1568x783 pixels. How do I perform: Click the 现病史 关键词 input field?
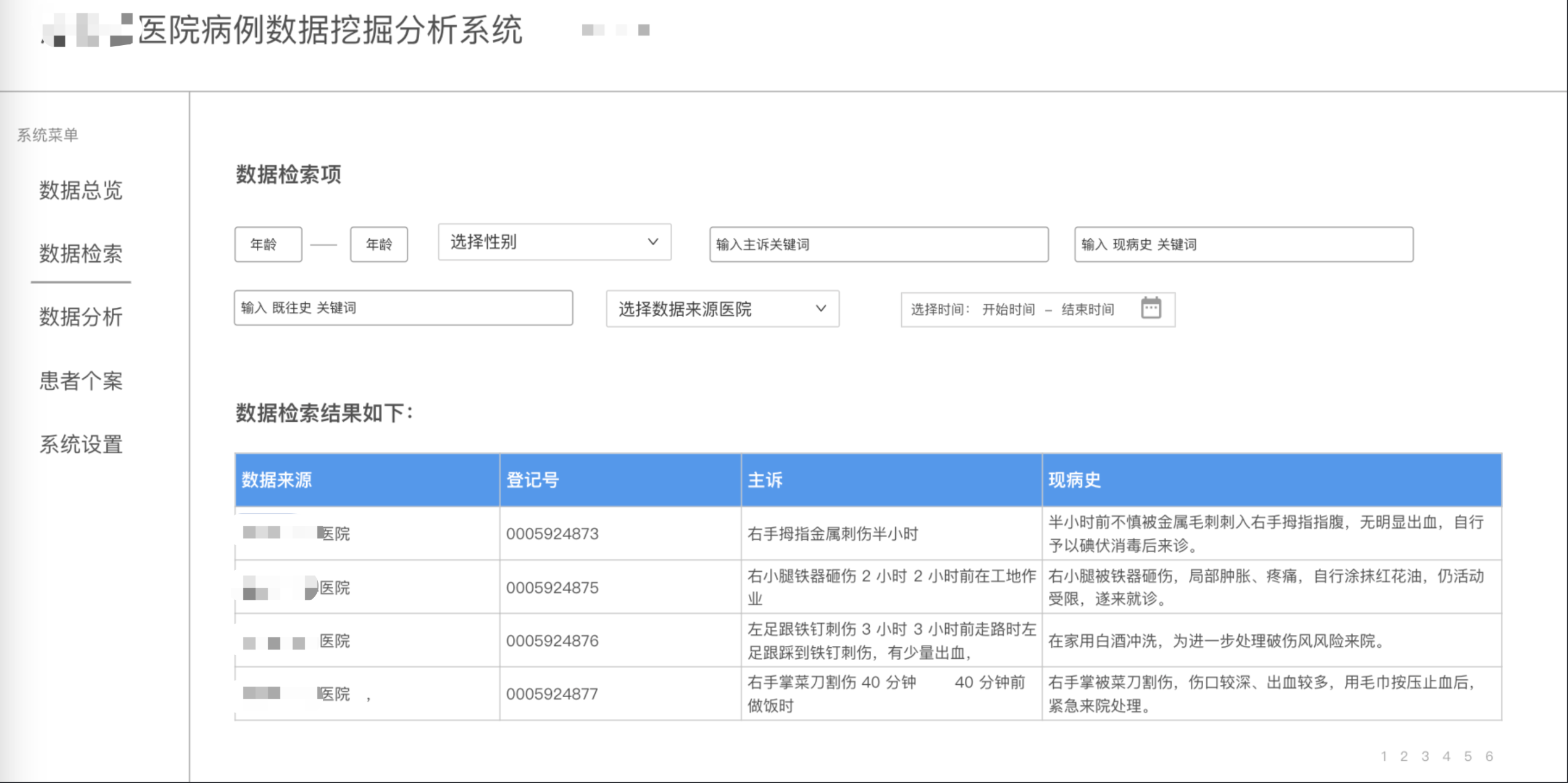pyautogui.click(x=1243, y=245)
